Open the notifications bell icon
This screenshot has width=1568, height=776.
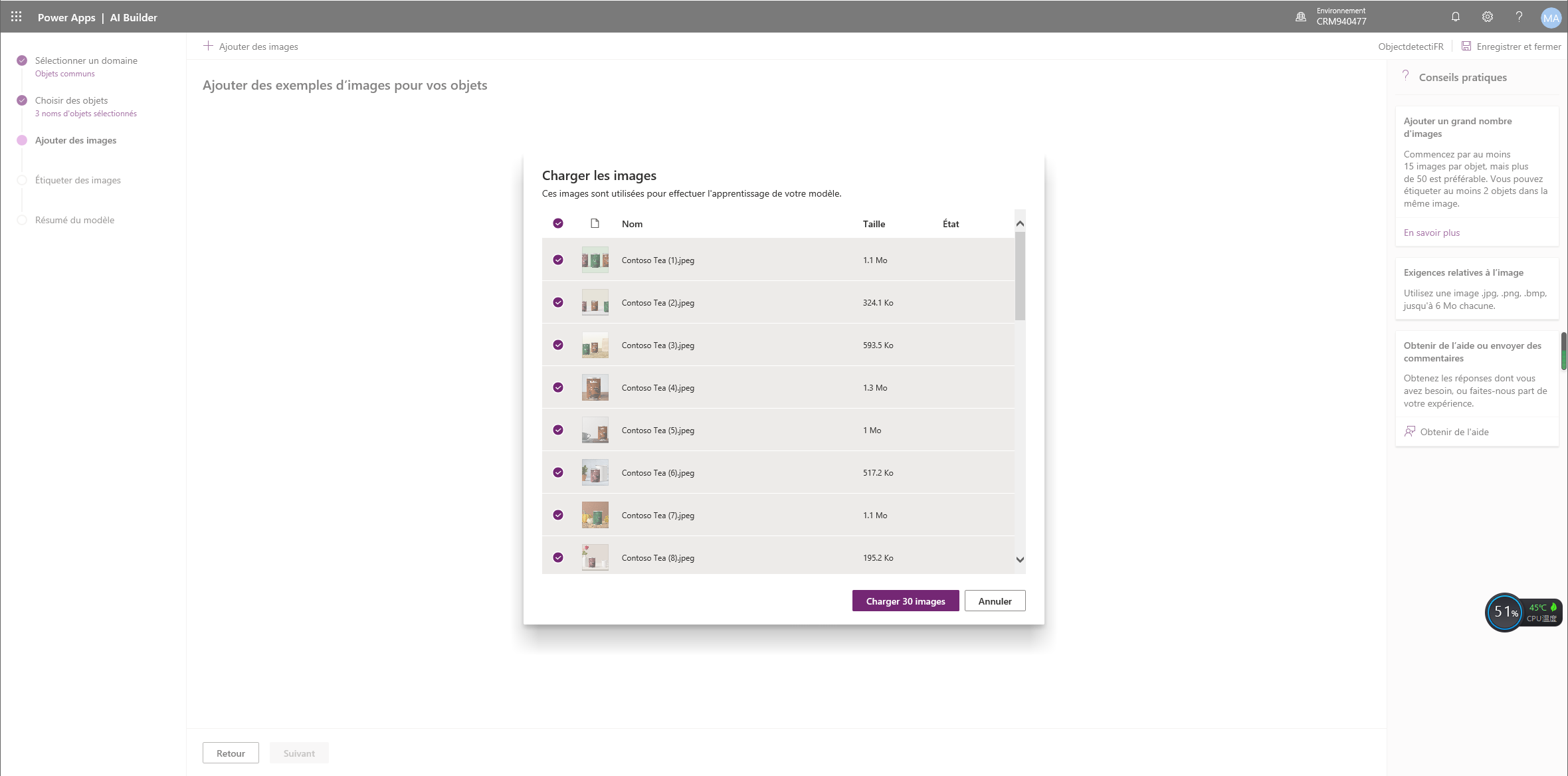(1455, 17)
